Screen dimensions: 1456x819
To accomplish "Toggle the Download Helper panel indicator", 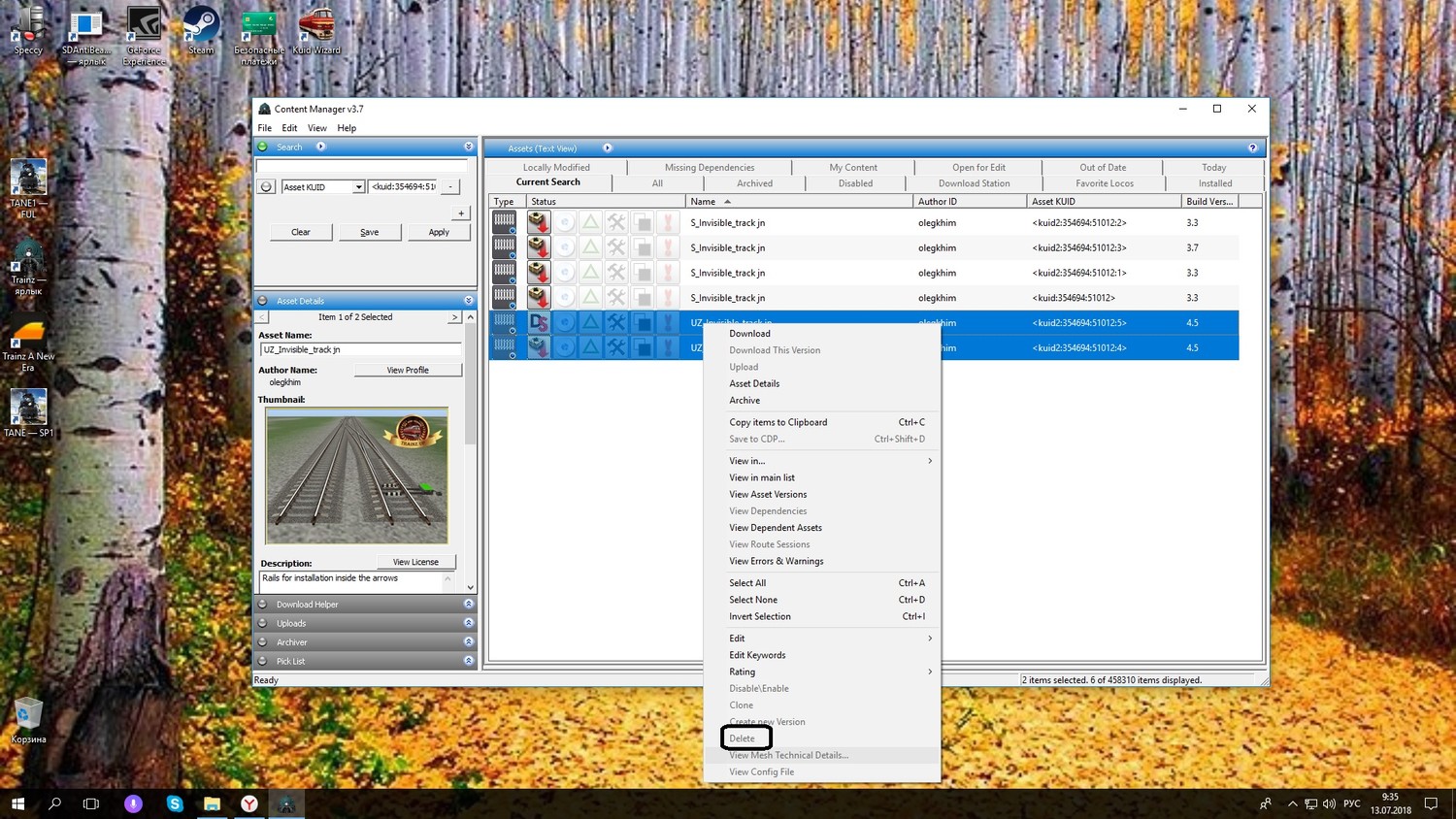I will click(262, 605).
